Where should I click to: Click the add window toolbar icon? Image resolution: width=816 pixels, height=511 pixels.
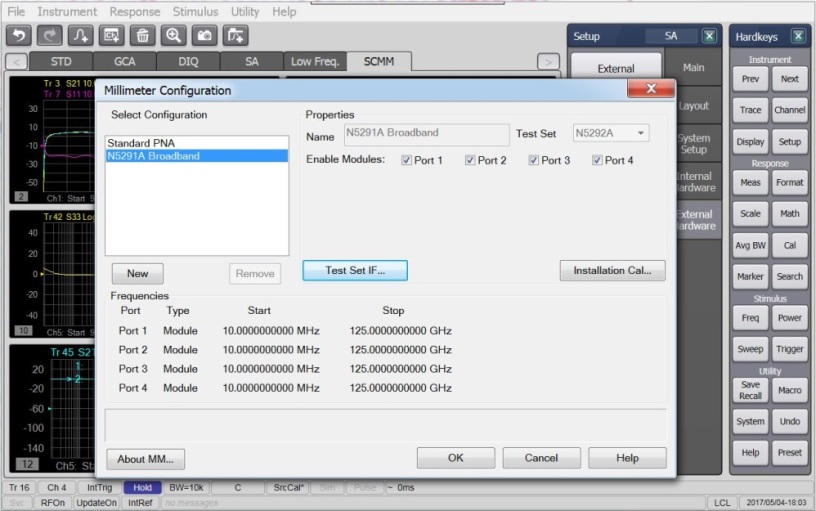[111, 35]
